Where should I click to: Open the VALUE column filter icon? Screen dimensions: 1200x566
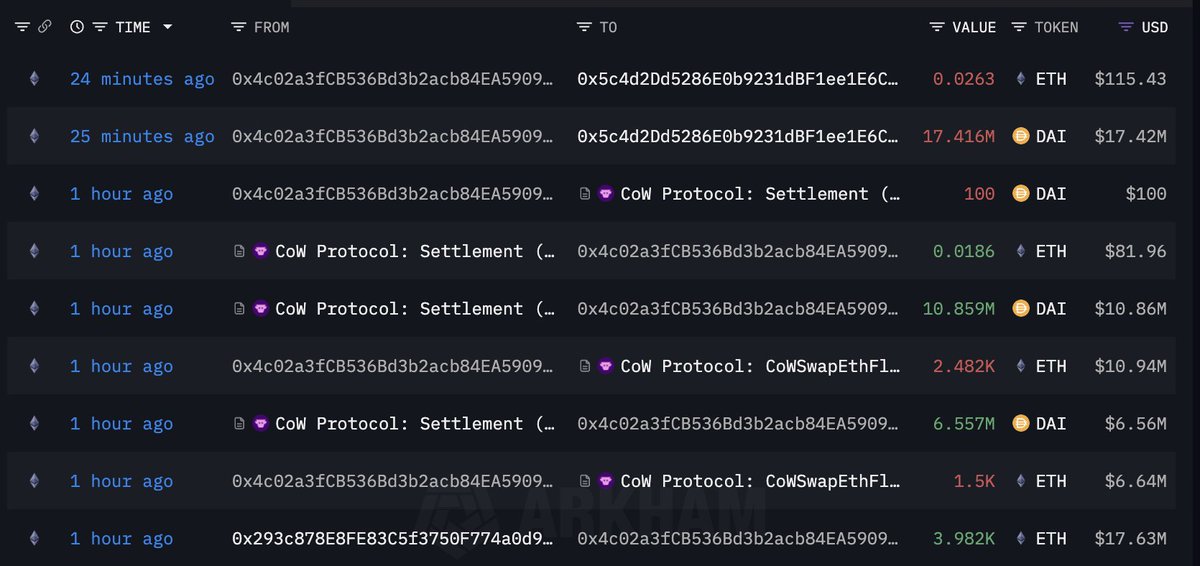tap(936, 27)
